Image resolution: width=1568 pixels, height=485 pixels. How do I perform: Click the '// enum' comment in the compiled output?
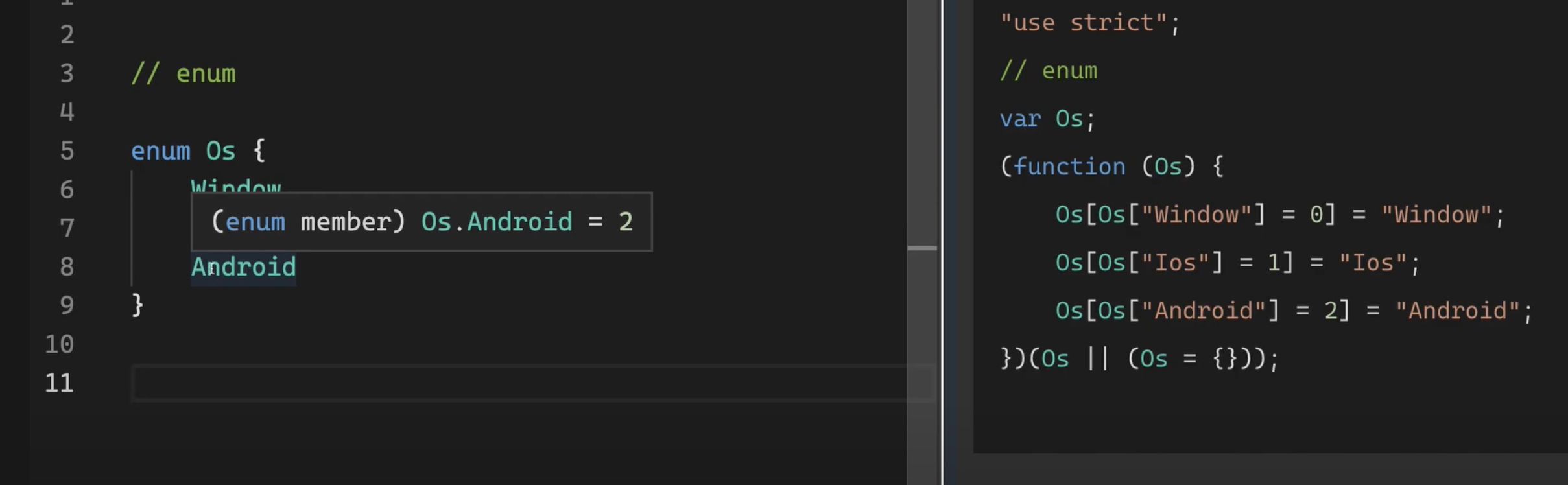point(1049,71)
